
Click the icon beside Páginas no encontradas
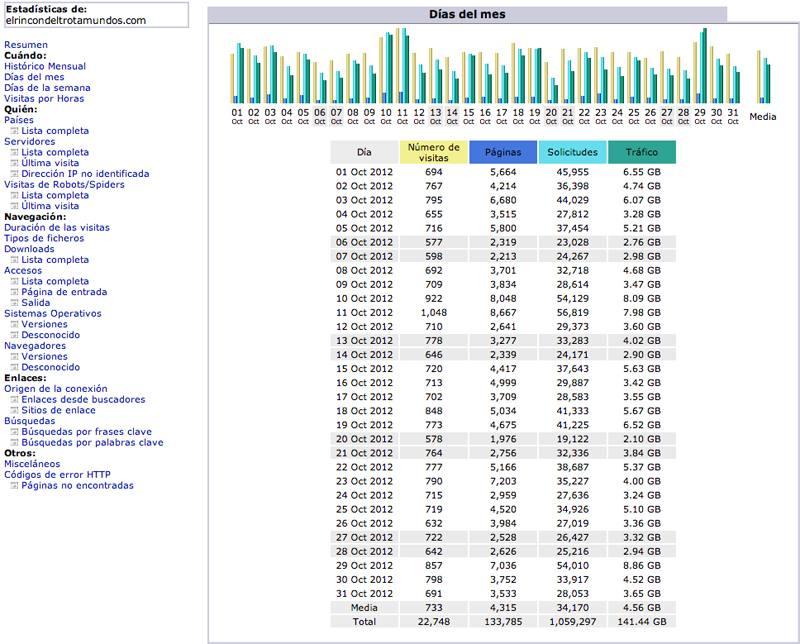(15, 486)
